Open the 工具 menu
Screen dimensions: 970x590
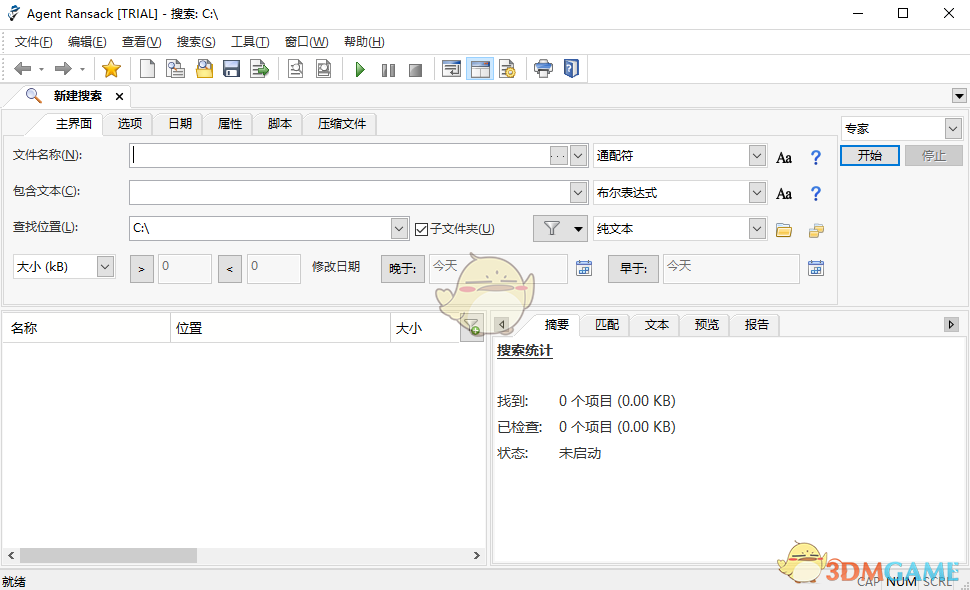pyautogui.click(x=250, y=41)
